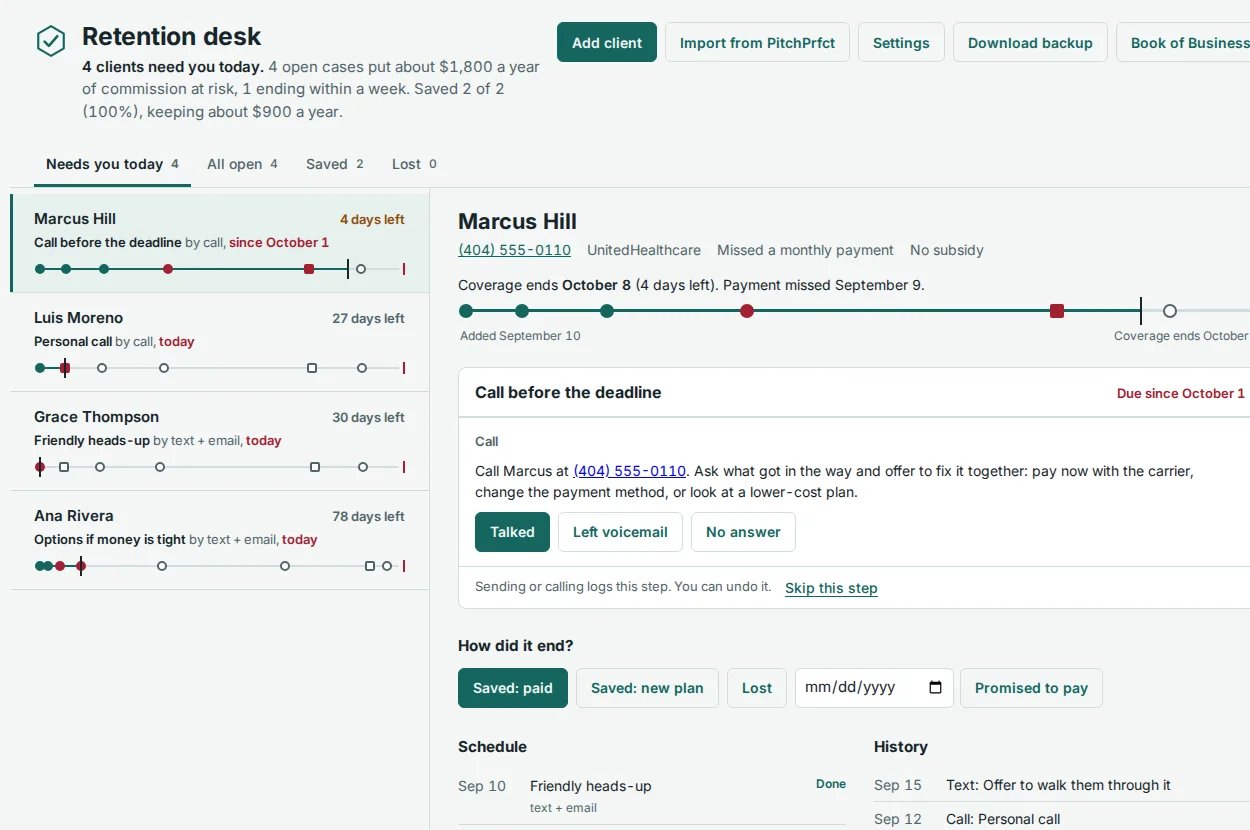Open the date picker calendar icon

click(935, 688)
